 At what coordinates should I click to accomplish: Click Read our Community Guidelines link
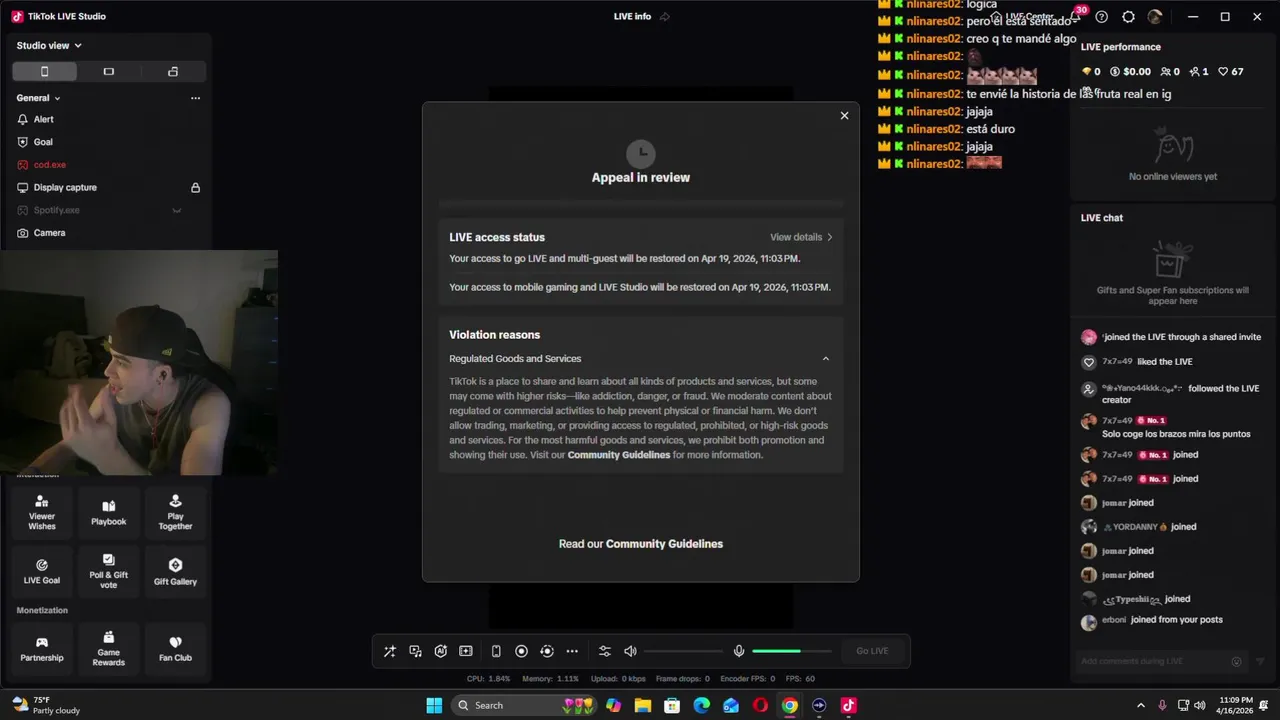641,544
